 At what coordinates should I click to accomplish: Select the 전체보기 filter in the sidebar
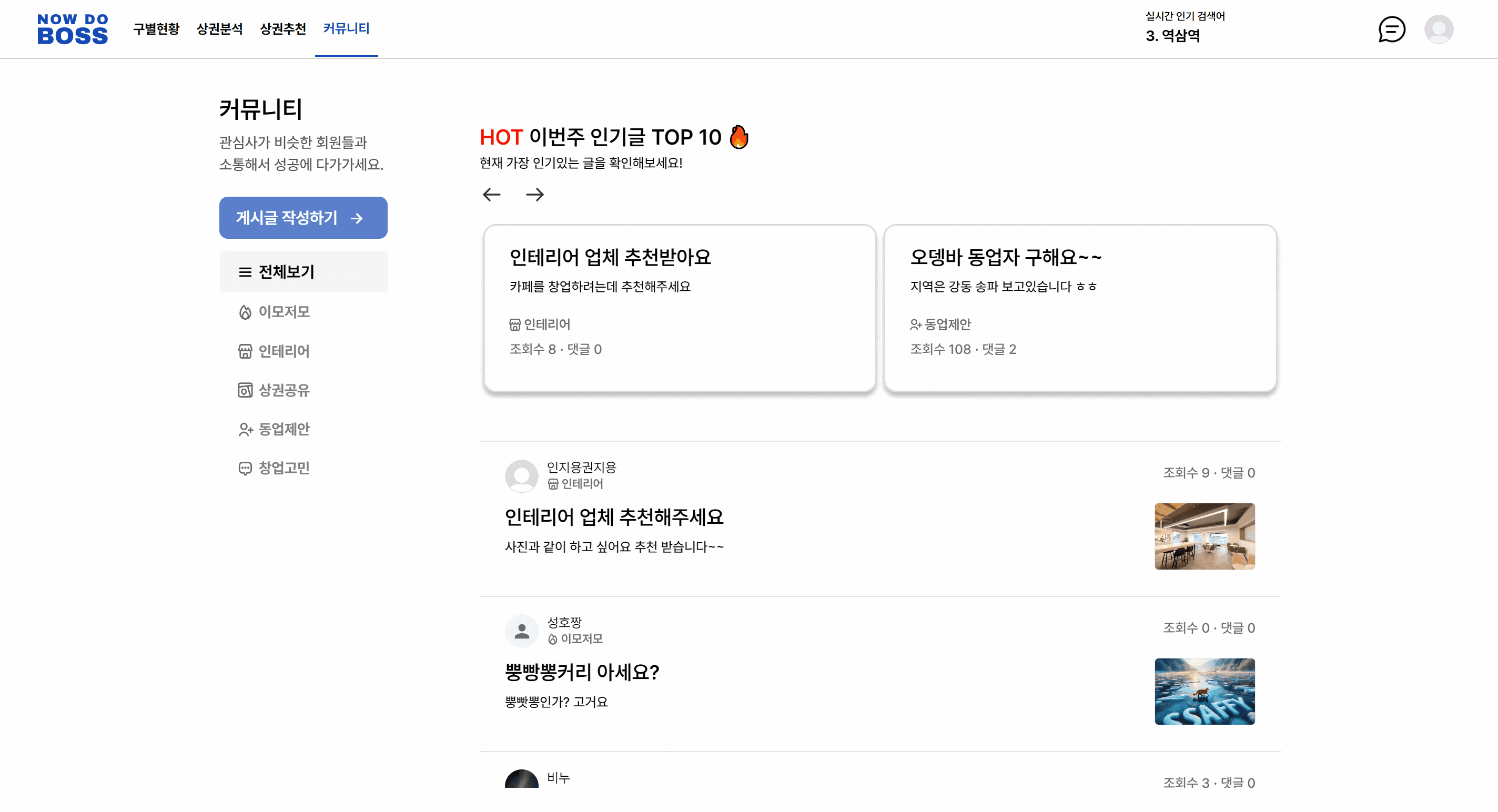tap(286, 272)
